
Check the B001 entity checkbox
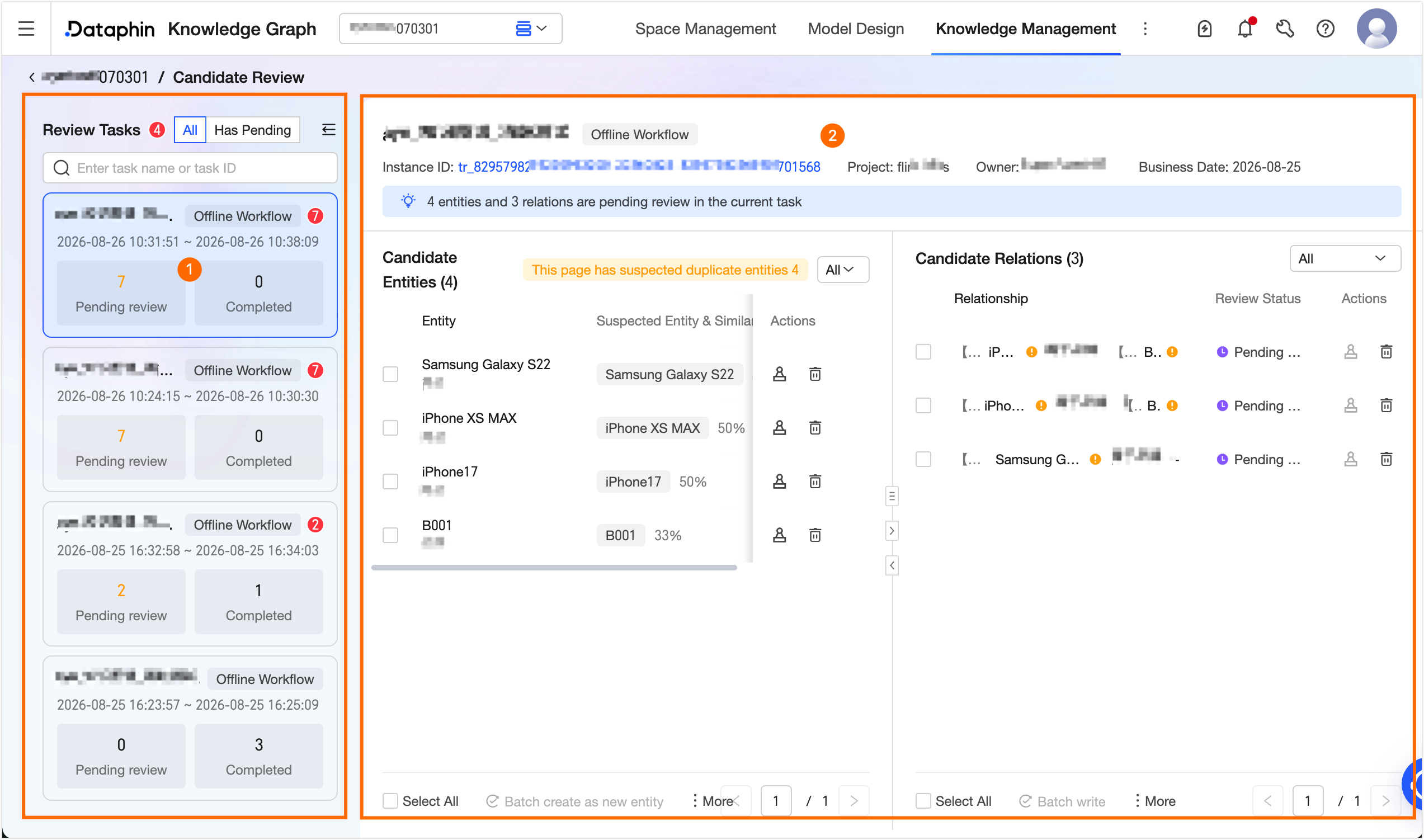[390, 535]
